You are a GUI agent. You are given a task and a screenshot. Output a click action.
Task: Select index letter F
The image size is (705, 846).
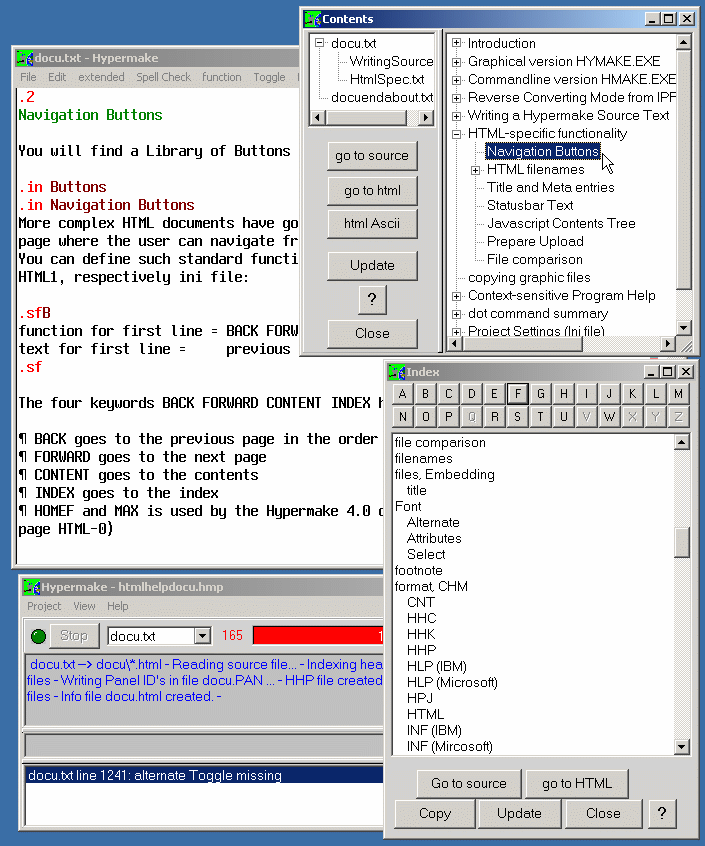(x=518, y=394)
